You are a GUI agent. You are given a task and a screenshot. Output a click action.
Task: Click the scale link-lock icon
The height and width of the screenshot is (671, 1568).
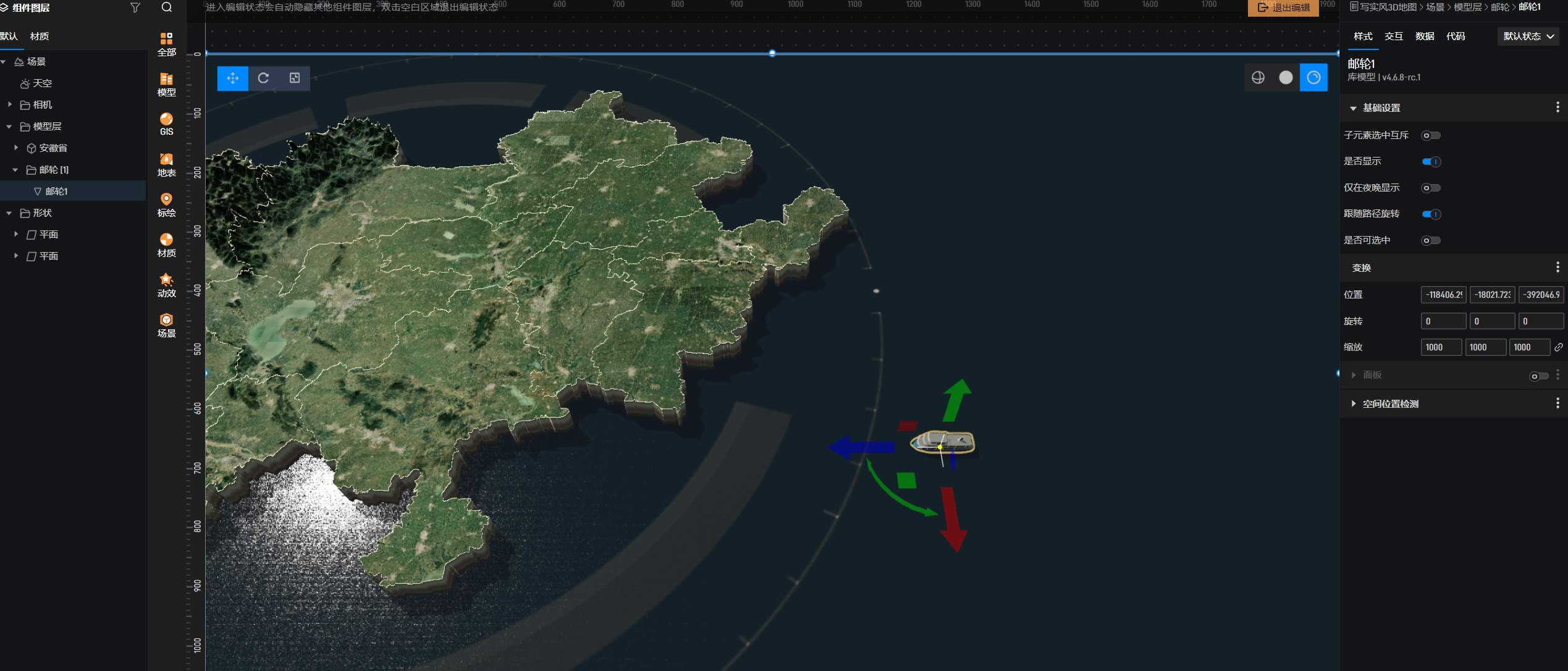point(1559,347)
